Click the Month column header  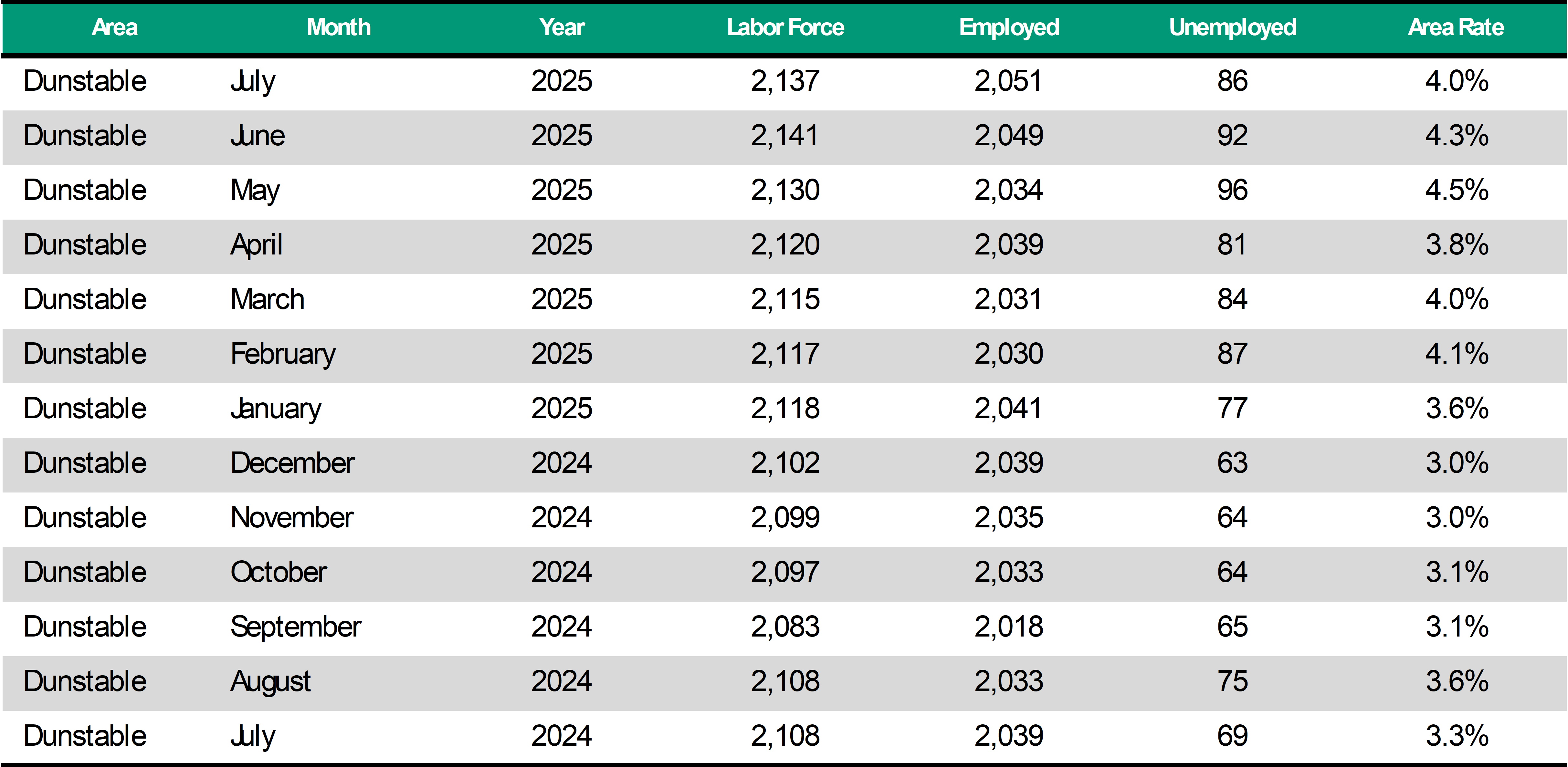338,27
